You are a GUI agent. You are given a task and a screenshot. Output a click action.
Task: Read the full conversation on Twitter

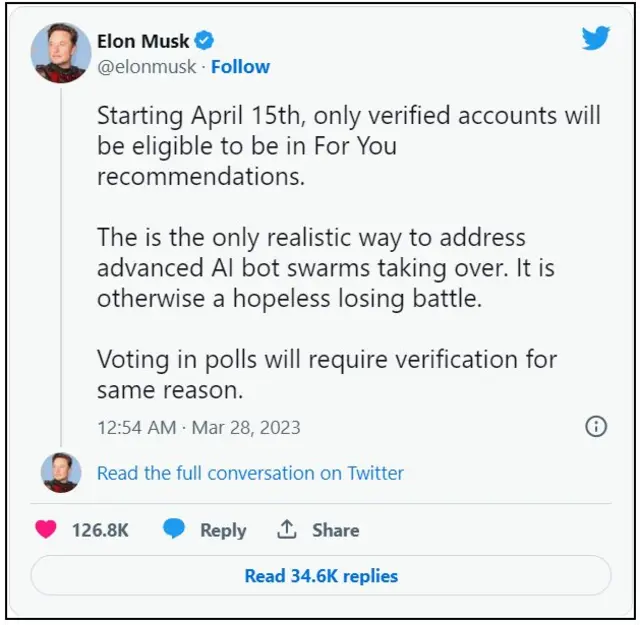[250, 473]
